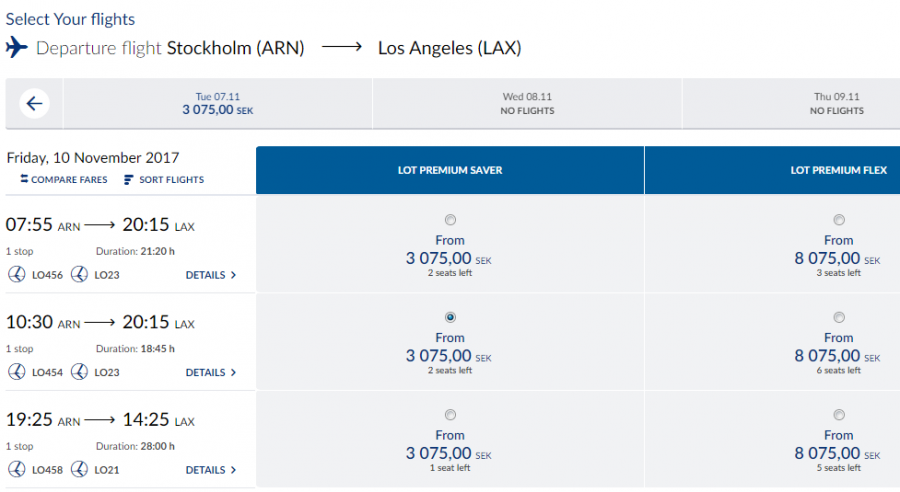
Task: Expand Details for the 19:25 flight
Action: click(x=211, y=470)
